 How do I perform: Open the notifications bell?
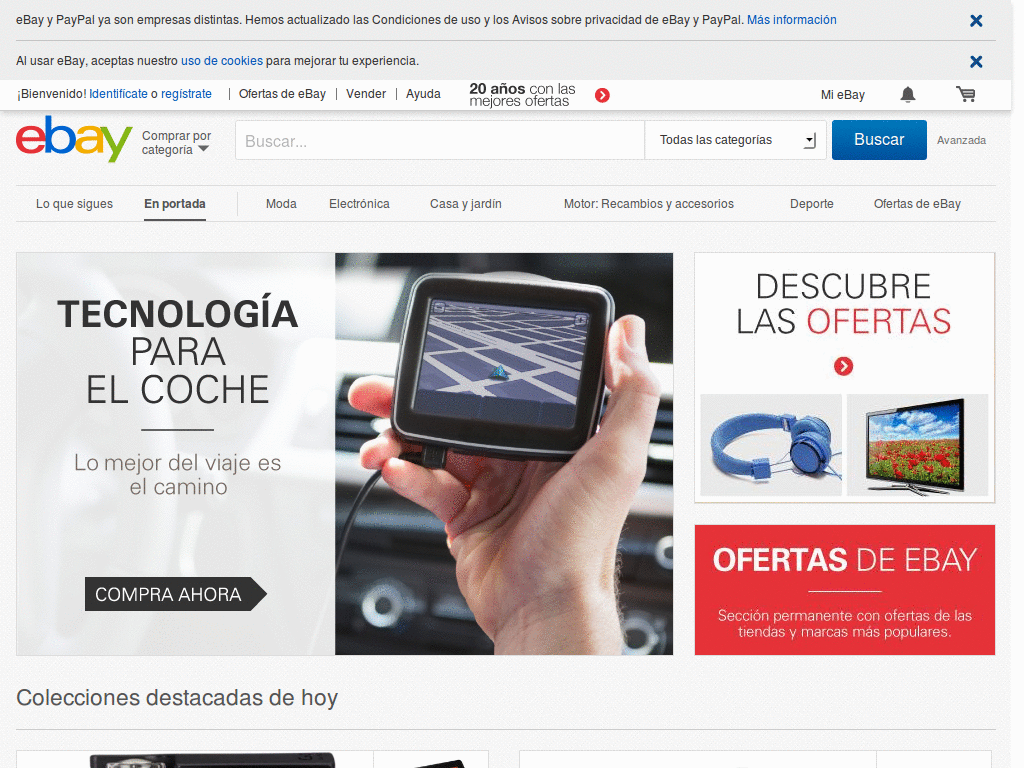point(907,95)
